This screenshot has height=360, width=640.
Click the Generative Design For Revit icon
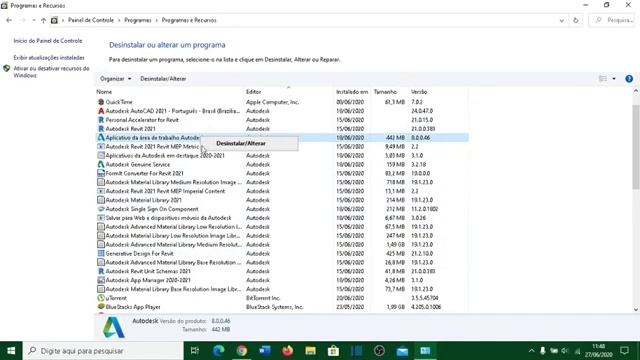click(101, 253)
